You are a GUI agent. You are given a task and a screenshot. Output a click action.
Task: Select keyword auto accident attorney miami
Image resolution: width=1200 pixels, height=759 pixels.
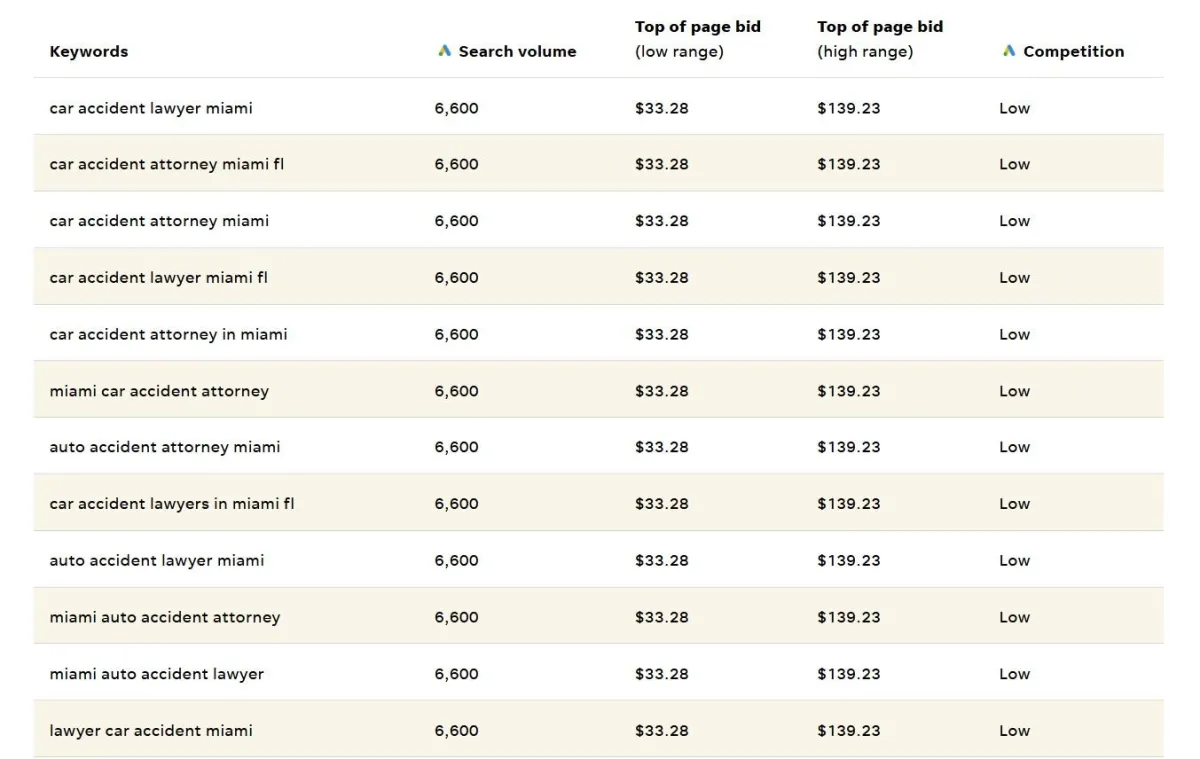click(165, 447)
